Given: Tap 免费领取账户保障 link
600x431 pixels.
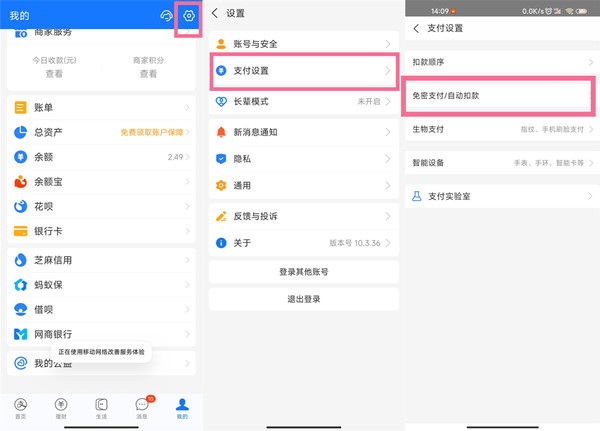Looking at the screenshot, I should [152, 132].
